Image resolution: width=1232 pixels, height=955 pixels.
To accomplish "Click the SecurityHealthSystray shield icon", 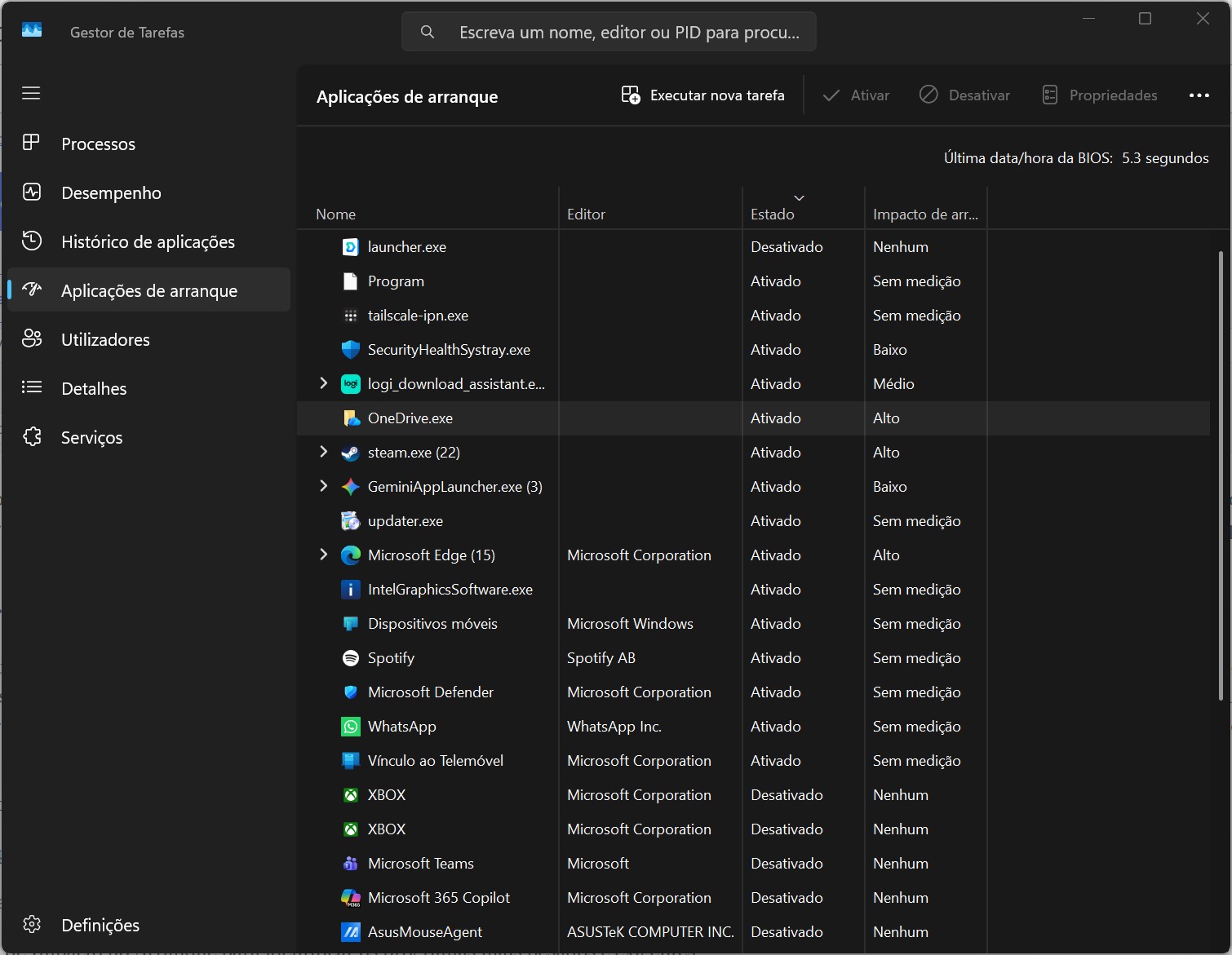I will (351, 349).
